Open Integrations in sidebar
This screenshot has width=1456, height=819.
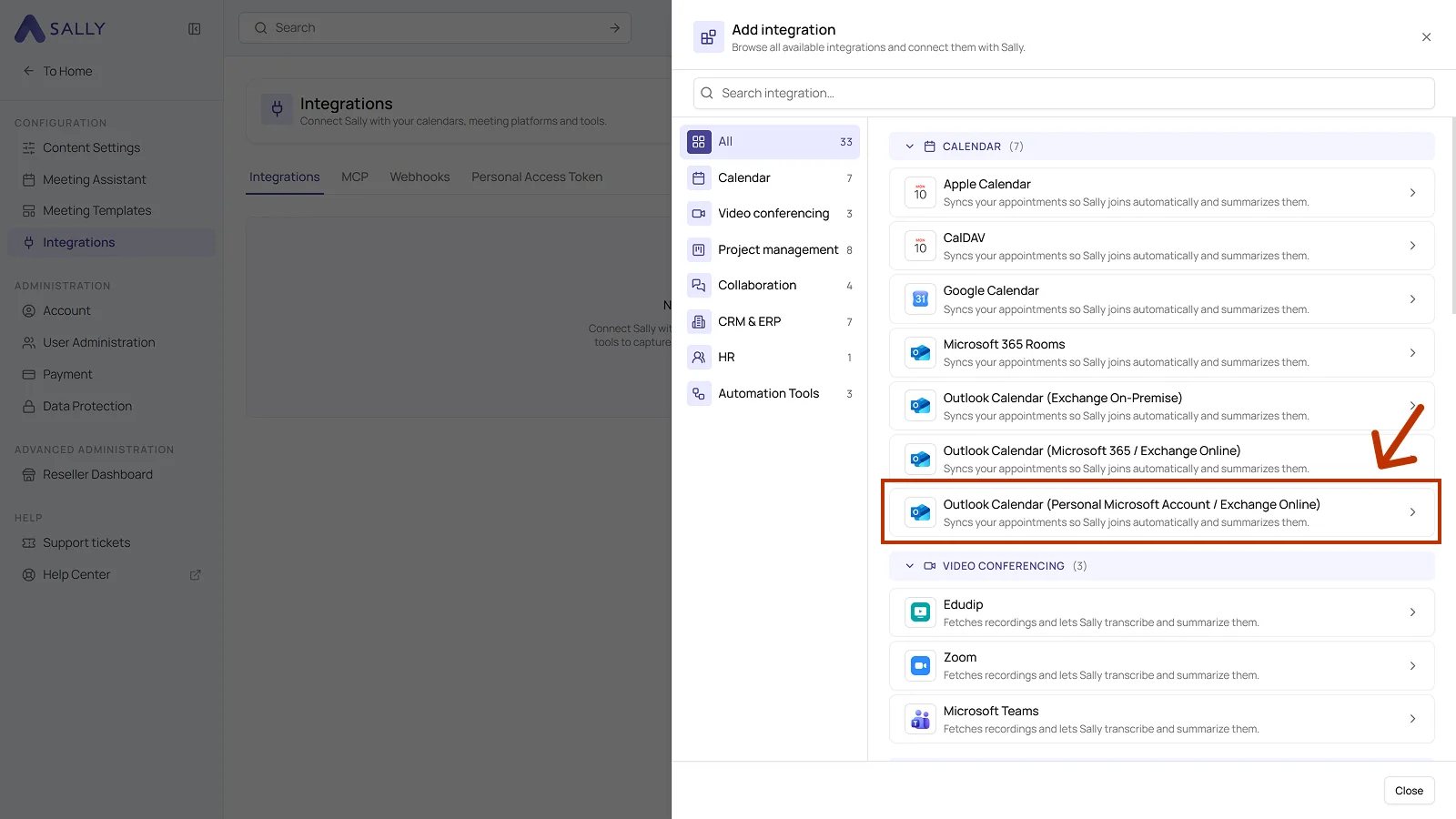(112, 242)
